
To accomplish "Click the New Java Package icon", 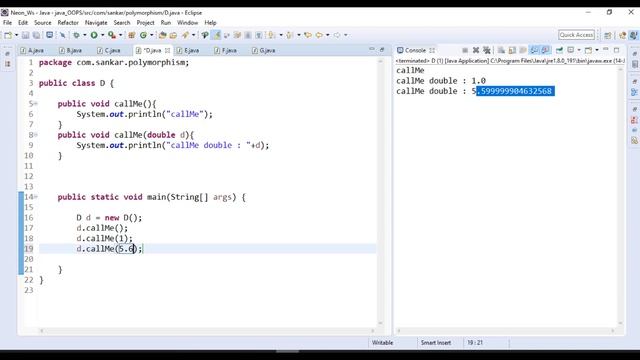I will click(131, 35).
